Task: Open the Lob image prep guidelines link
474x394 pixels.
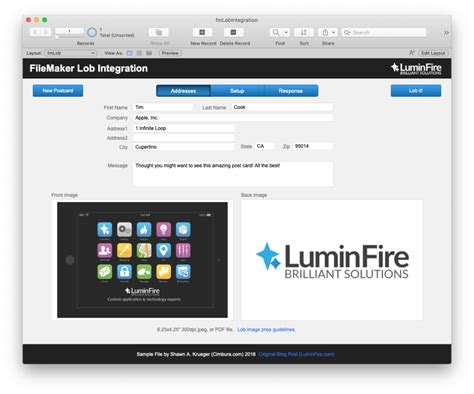Action: click(x=266, y=330)
